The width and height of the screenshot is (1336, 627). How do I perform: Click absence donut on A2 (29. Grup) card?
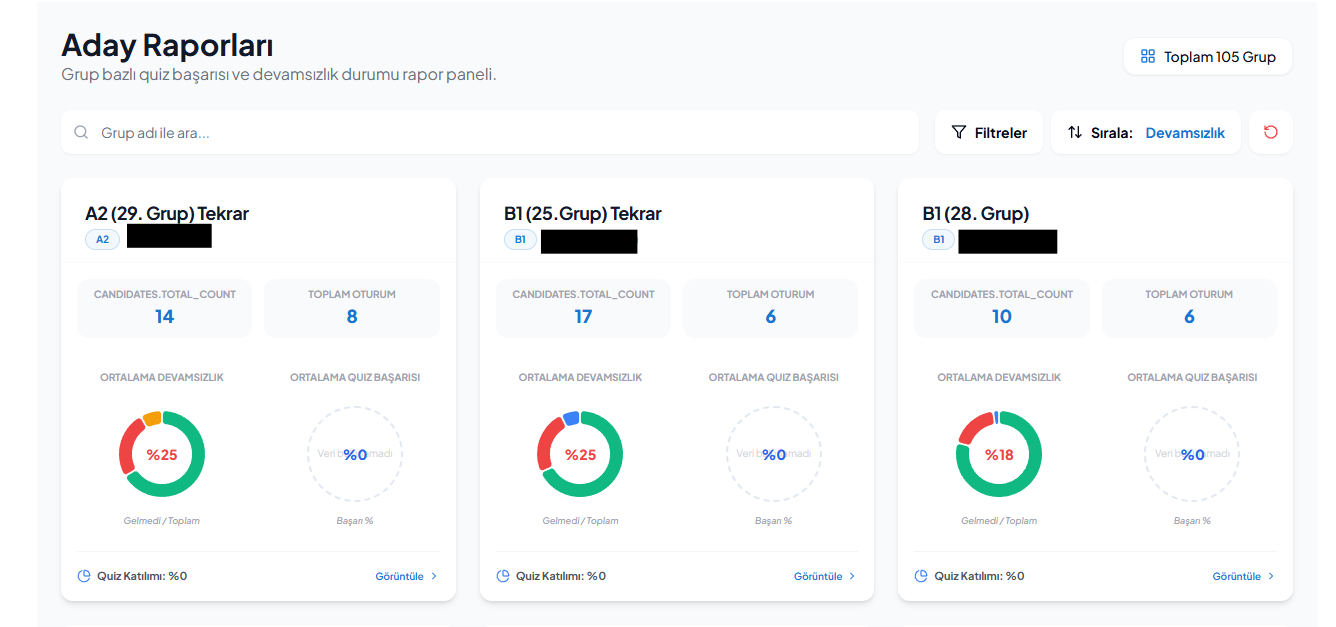(162, 454)
